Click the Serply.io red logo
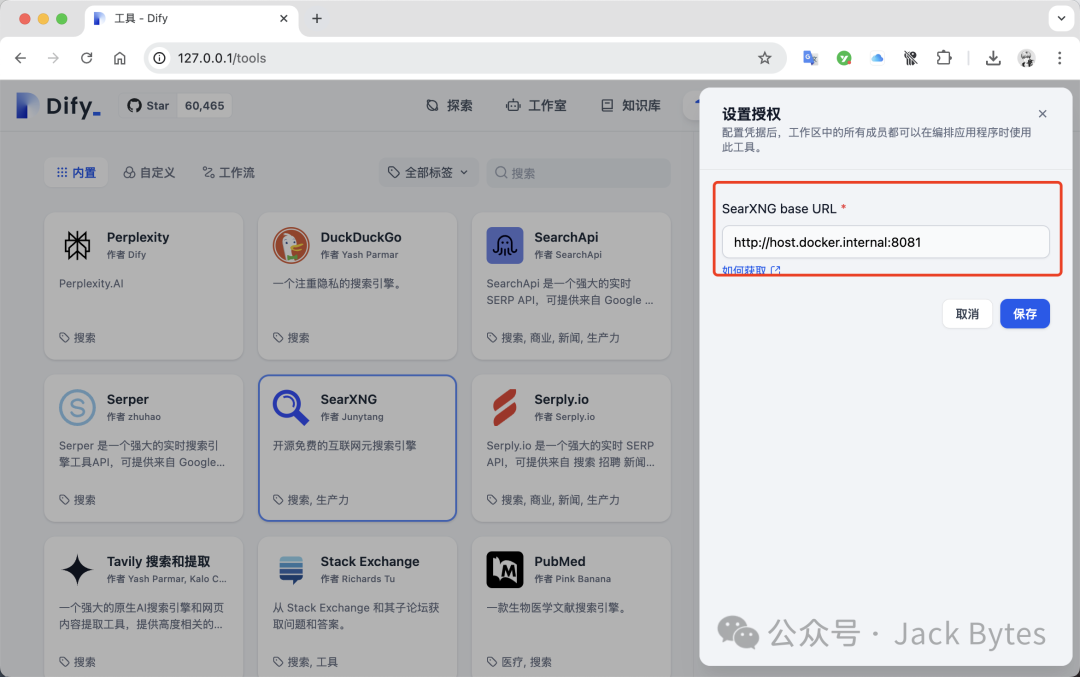This screenshot has width=1080, height=677. pyautogui.click(x=505, y=407)
